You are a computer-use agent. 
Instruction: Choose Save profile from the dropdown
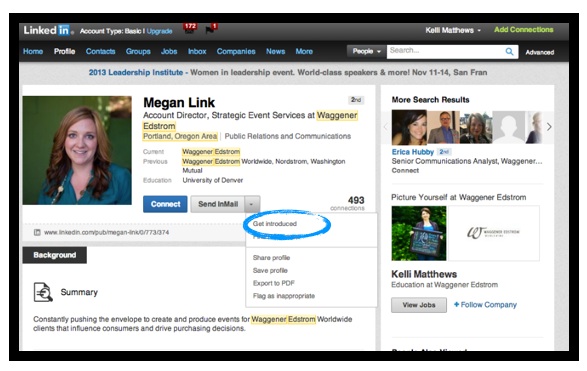click(x=270, y=270)
